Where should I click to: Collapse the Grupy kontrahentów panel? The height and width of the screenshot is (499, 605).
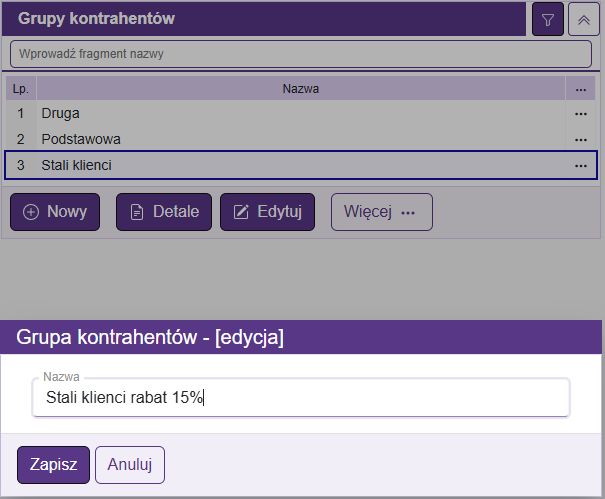[583, 19]
